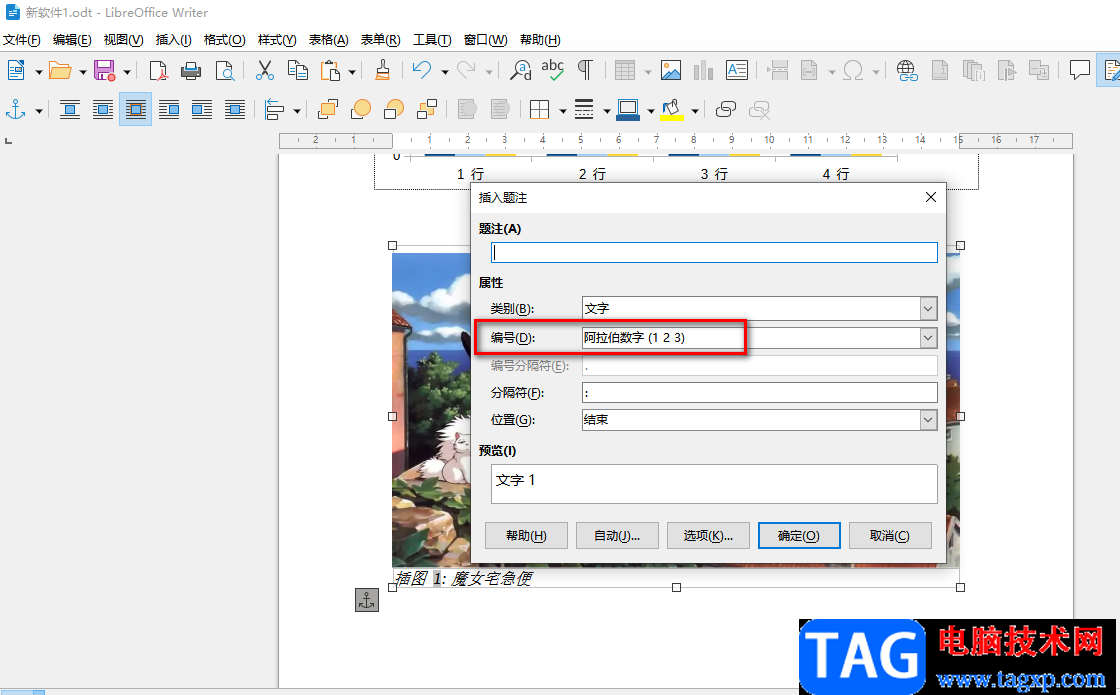Click the Insert Text Box icon
Screen dimensions: 1120x695
click(736, 71)
